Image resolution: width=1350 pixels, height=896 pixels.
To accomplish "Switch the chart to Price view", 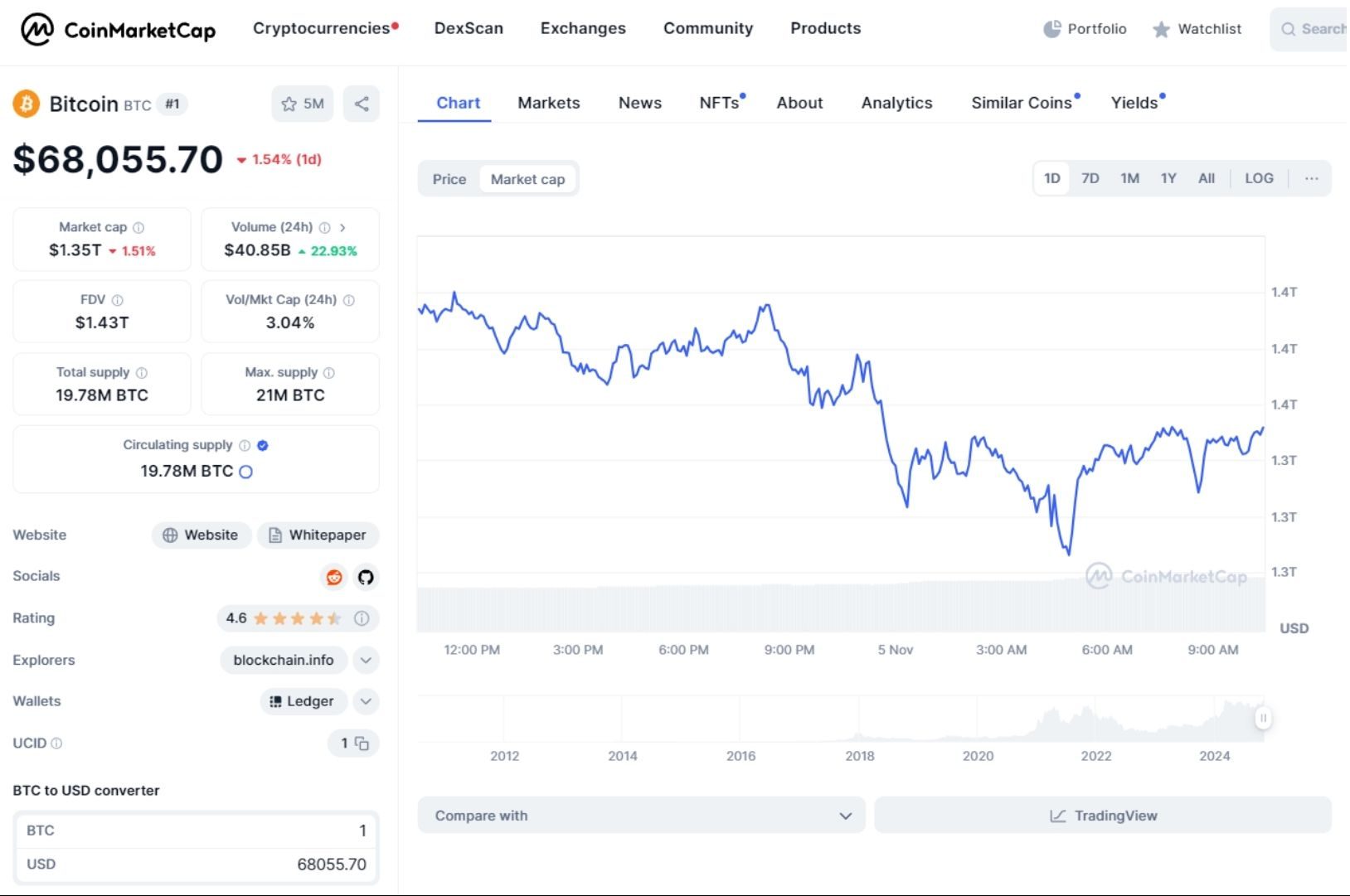I will [449, 179].
